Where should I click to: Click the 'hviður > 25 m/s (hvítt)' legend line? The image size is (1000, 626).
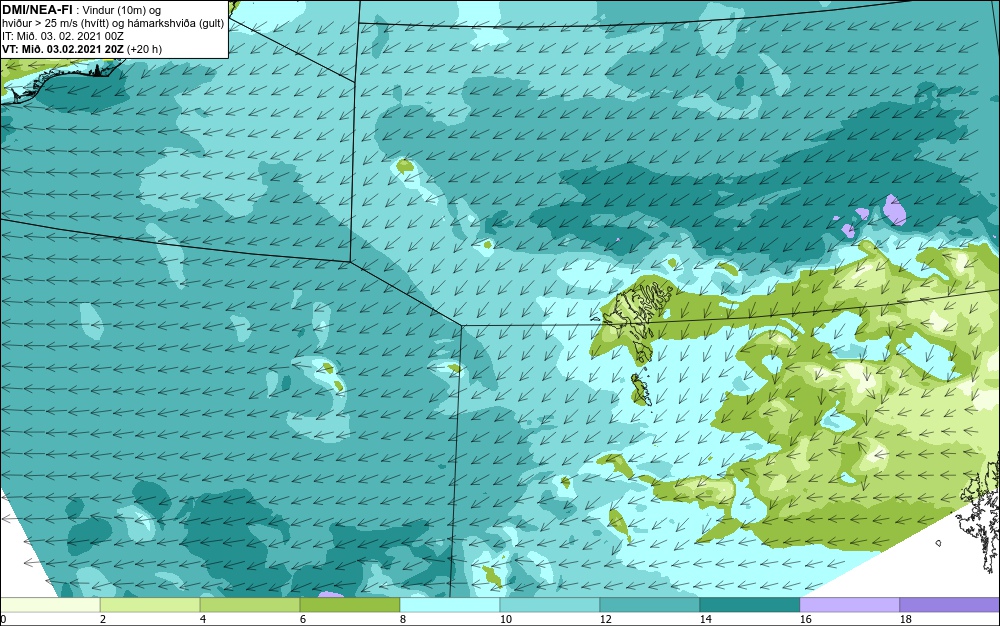pos(56,23)
